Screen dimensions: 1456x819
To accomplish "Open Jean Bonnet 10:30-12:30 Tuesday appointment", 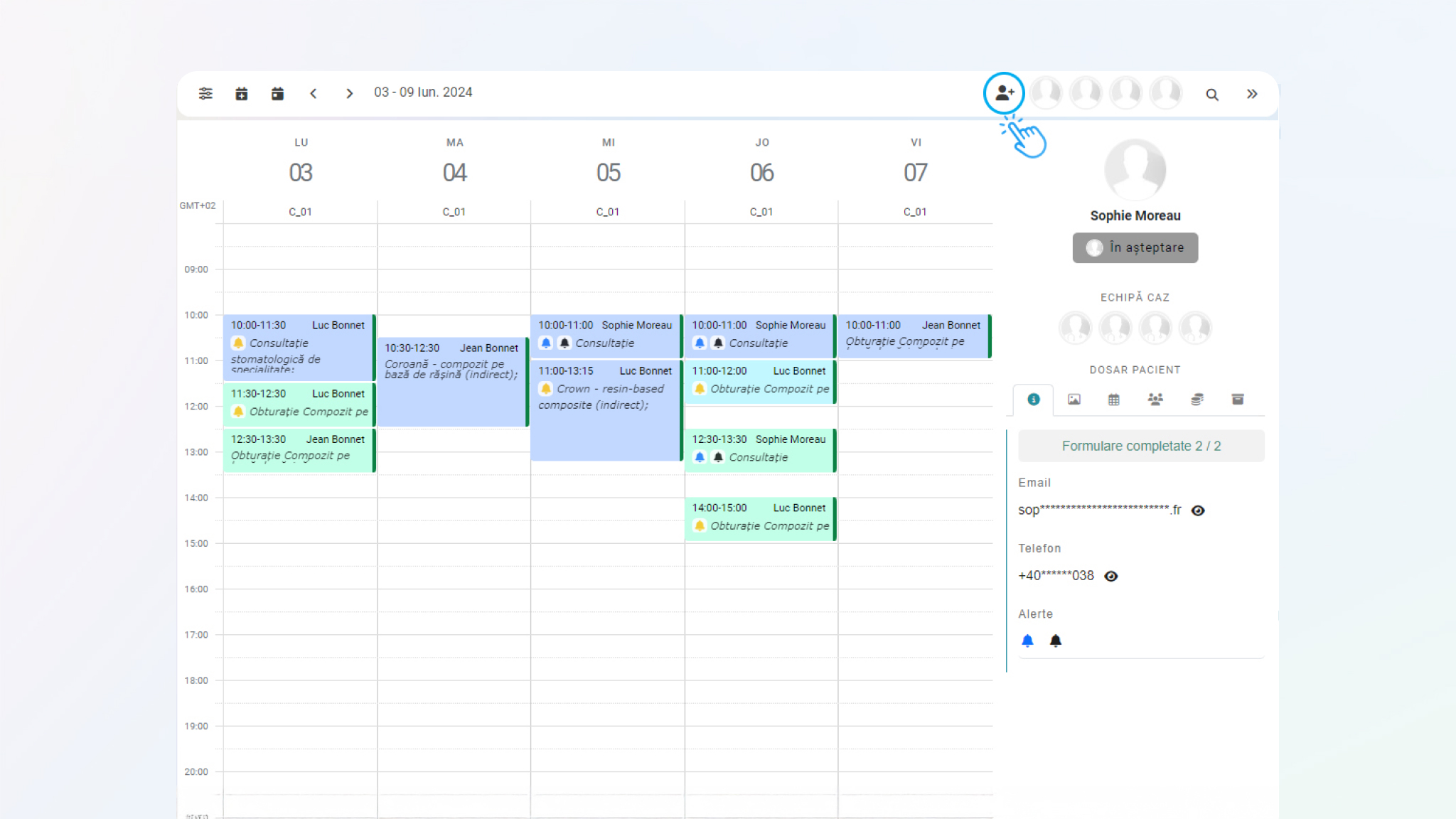I will [x=452, y=382].
